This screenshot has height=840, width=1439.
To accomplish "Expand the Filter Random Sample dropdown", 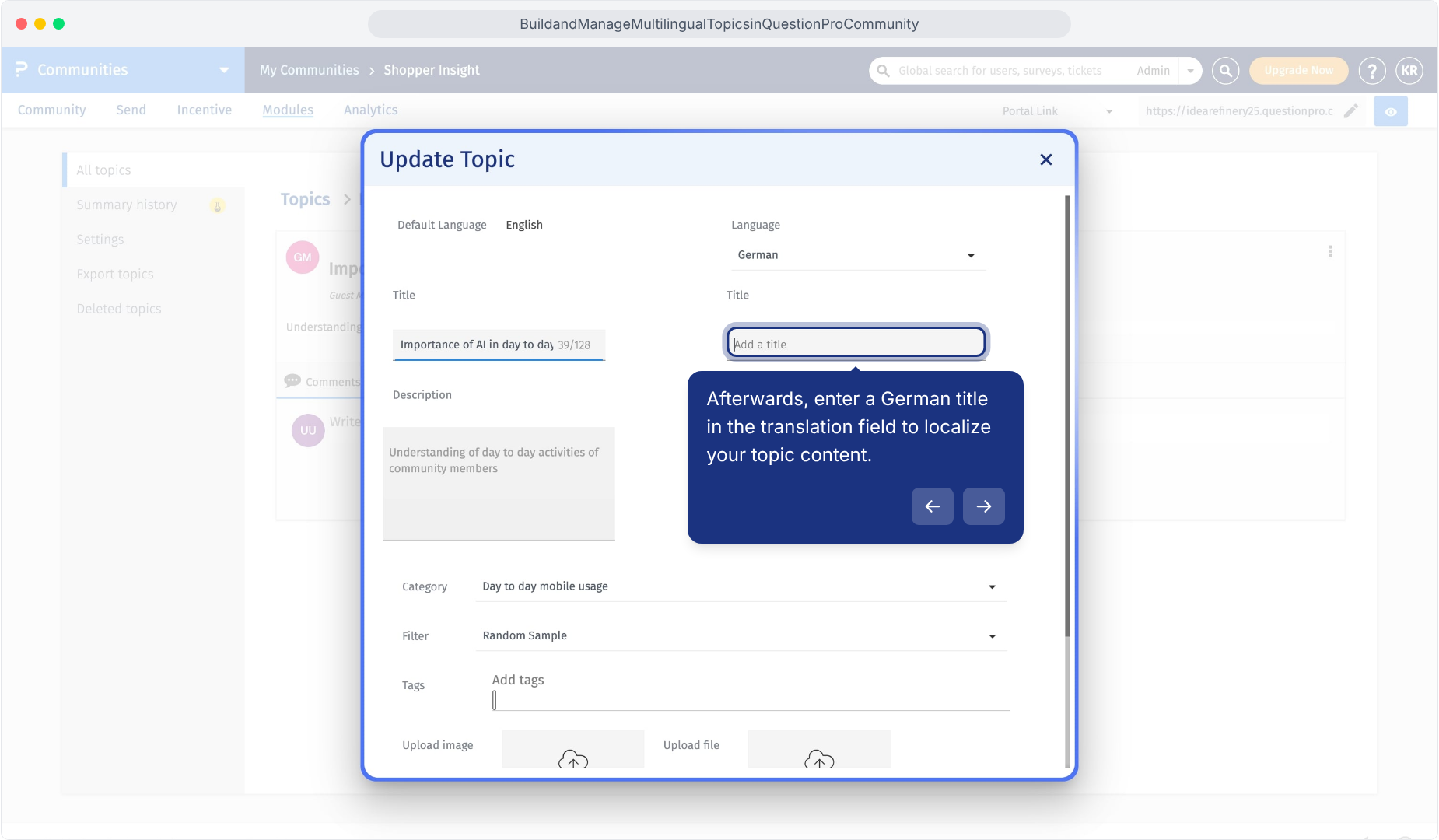I will pos(741,635).
